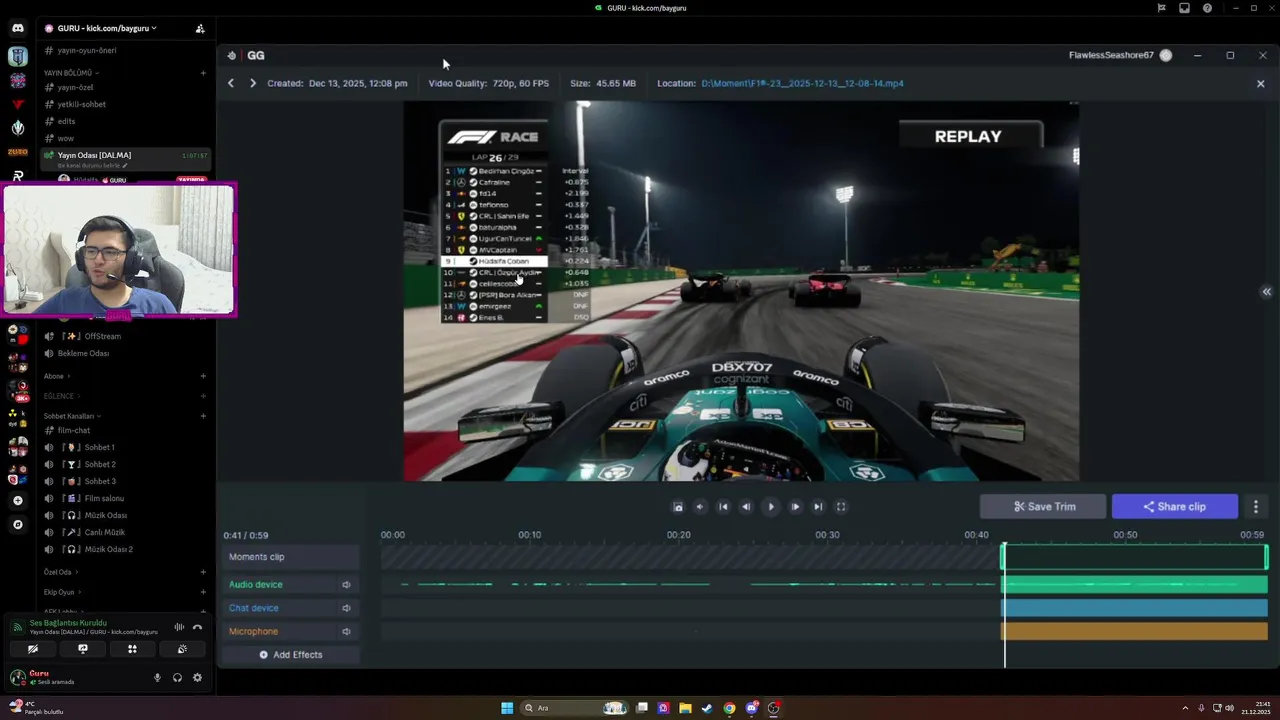Viewport: 1280px width, 720px height.
Task: Click Save Trim button
Action: [x=1043, y=507]
